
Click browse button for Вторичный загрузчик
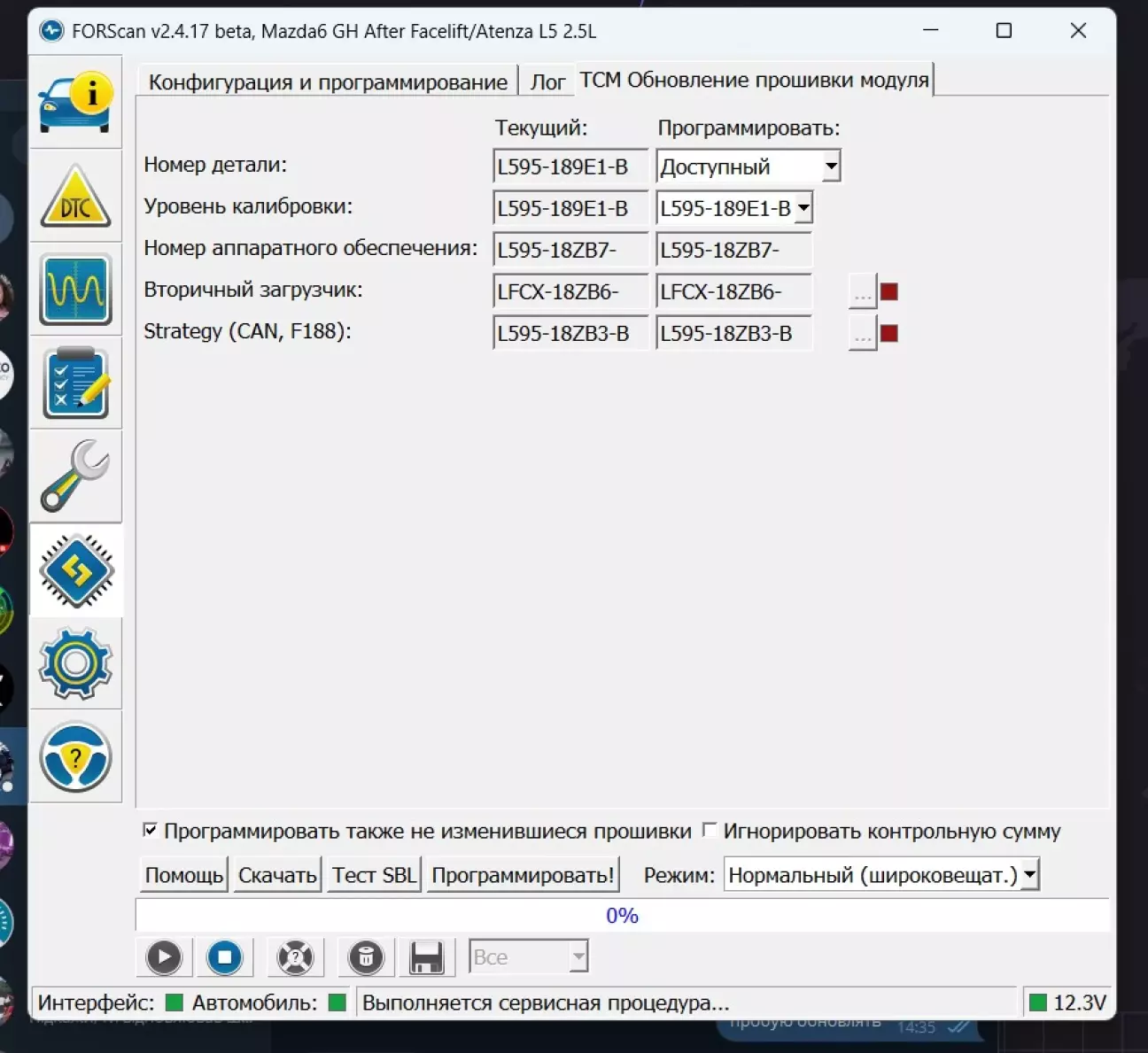pyautogui.click(x=862, y=291)
